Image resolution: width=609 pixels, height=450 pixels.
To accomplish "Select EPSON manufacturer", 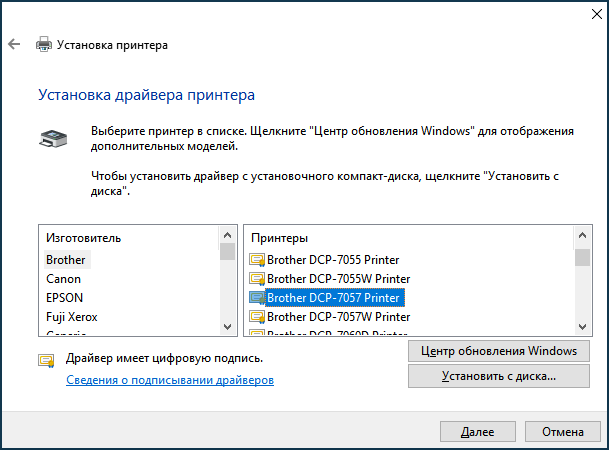I will [64, 298].
